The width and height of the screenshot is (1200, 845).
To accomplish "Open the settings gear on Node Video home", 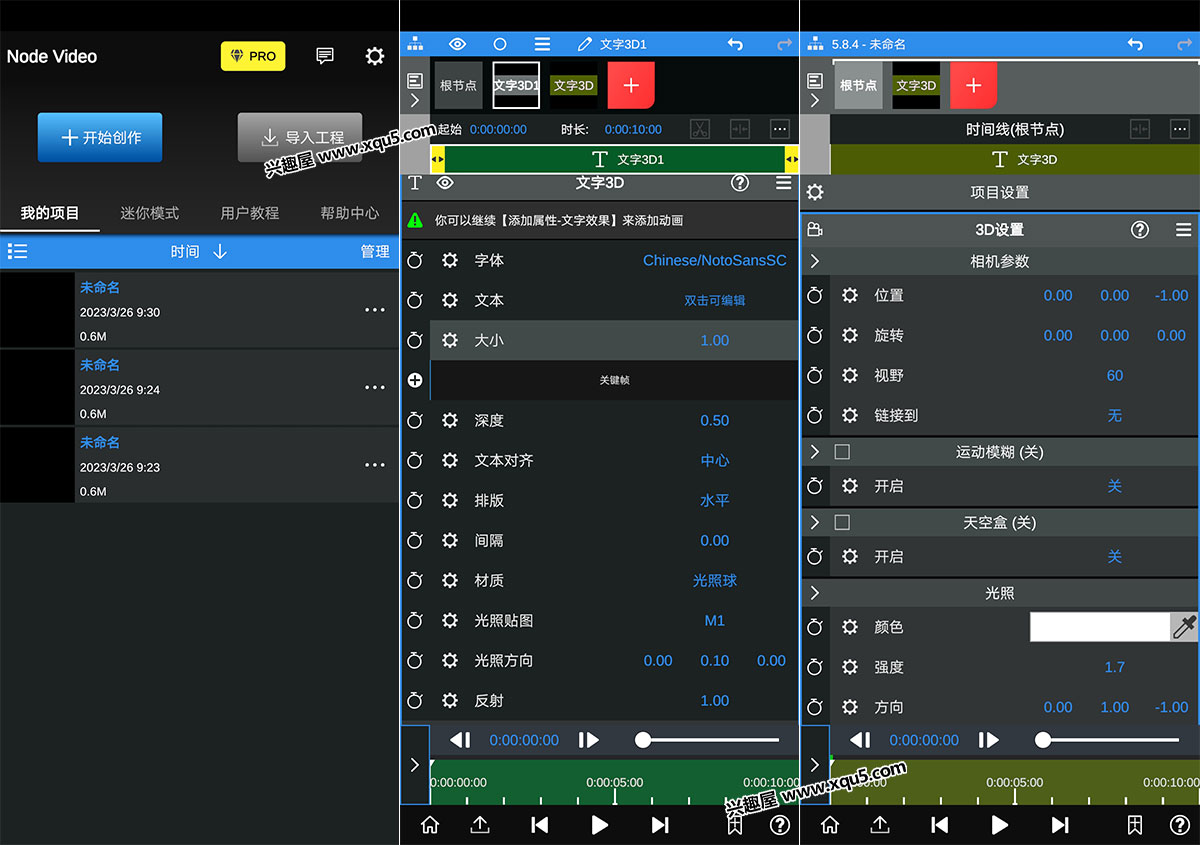I will coord(375,56).
